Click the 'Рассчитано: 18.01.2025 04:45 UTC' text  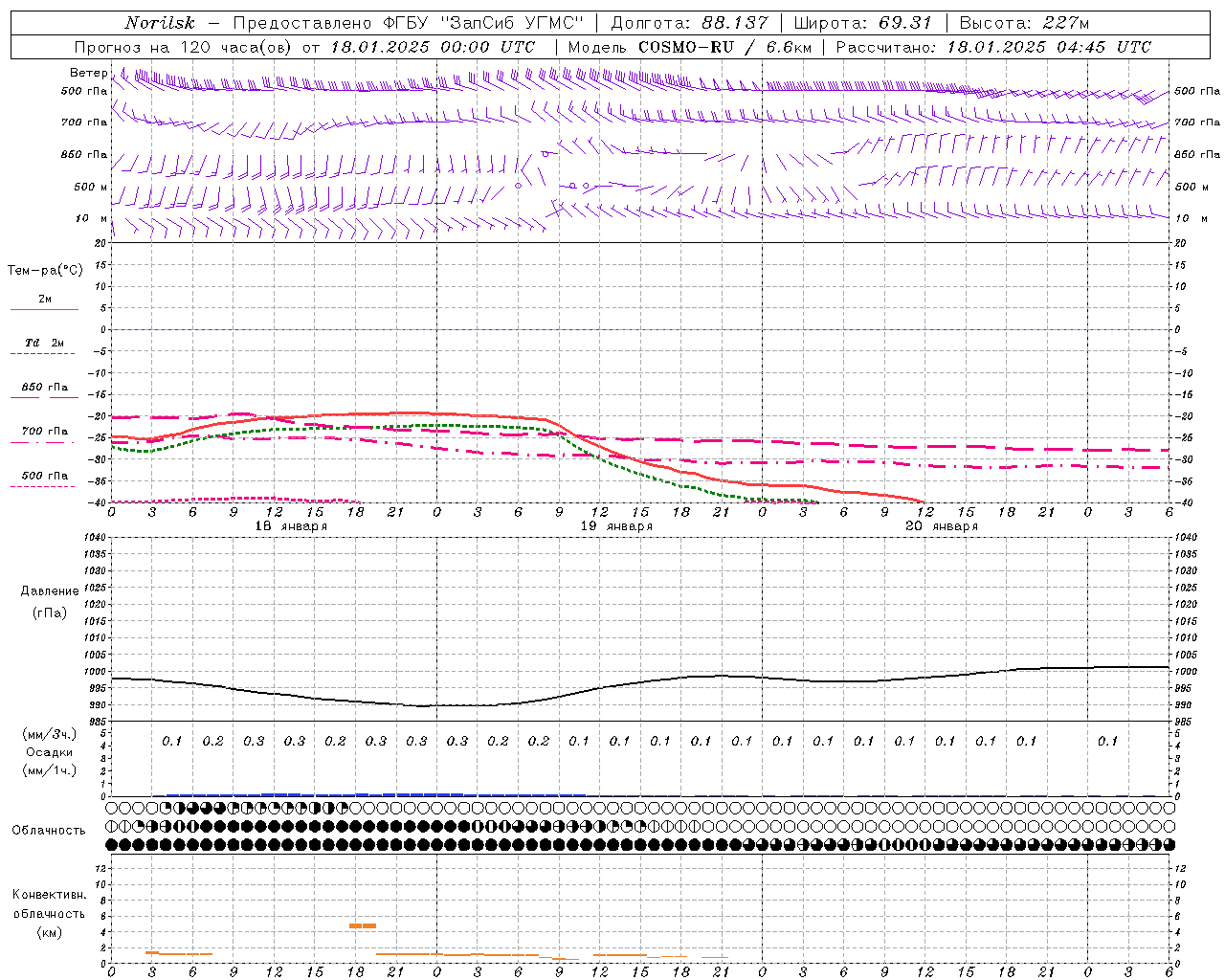[993, 47]
